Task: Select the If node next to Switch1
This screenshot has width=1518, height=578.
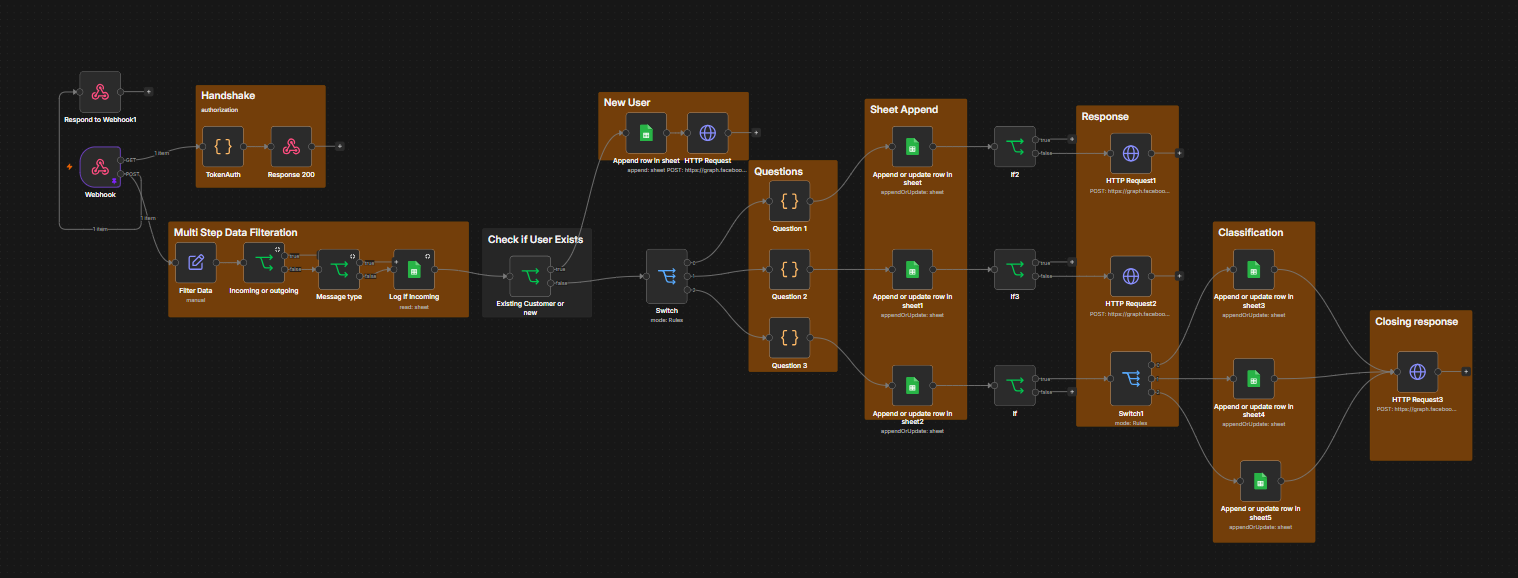Action: click(1015, 386)
